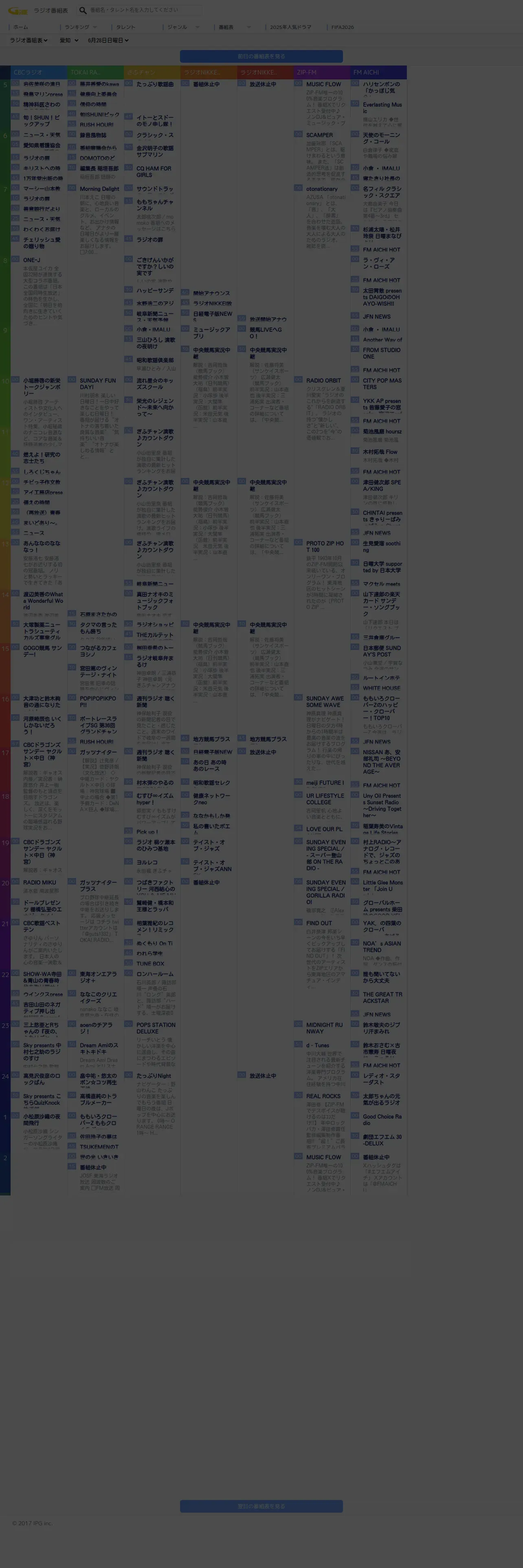Open the 6月28日日曜日 date dropdown
The width and height of the screenshot is (523, 1568).
point(108,40)
